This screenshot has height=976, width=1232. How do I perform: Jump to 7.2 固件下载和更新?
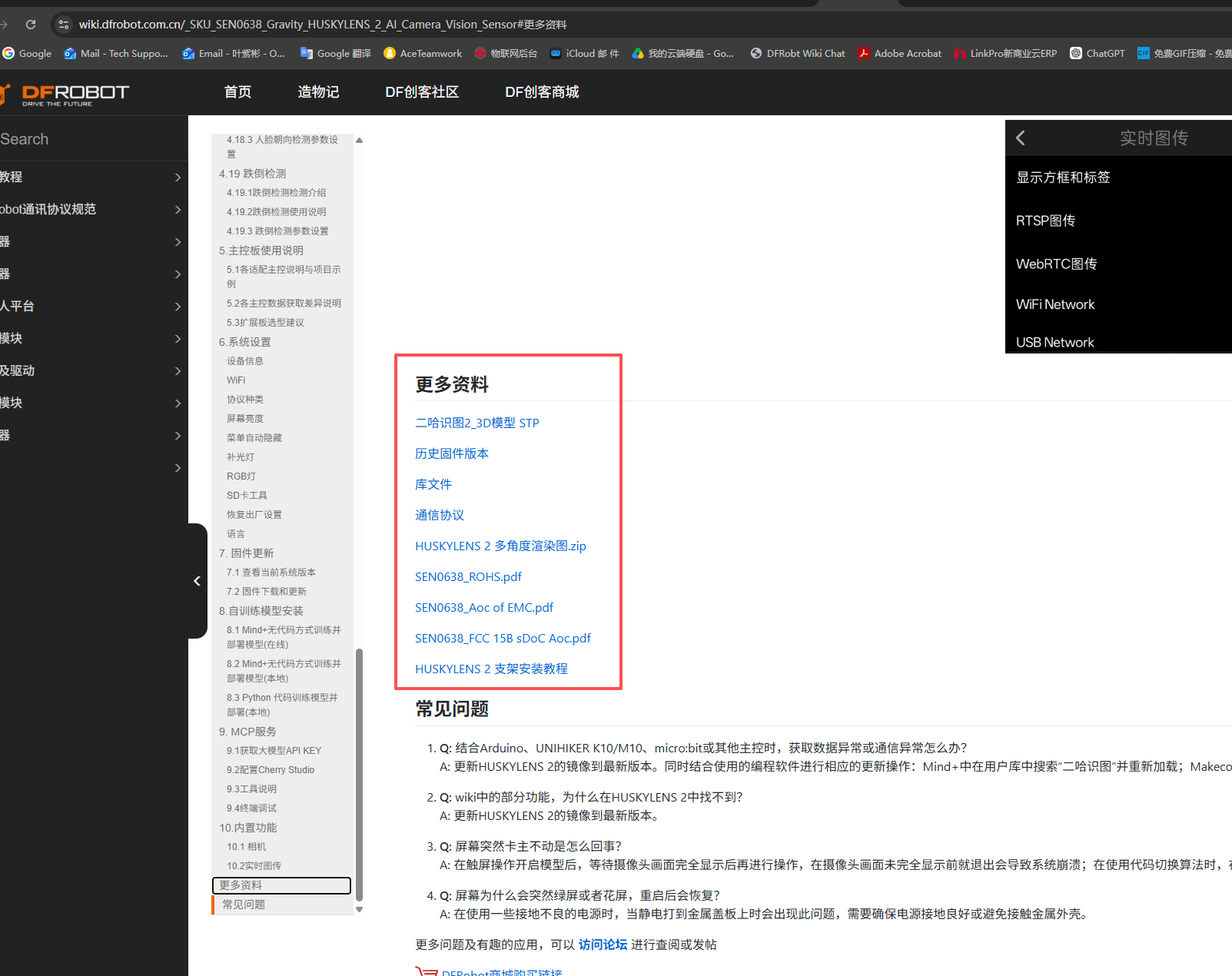[267, 592]
